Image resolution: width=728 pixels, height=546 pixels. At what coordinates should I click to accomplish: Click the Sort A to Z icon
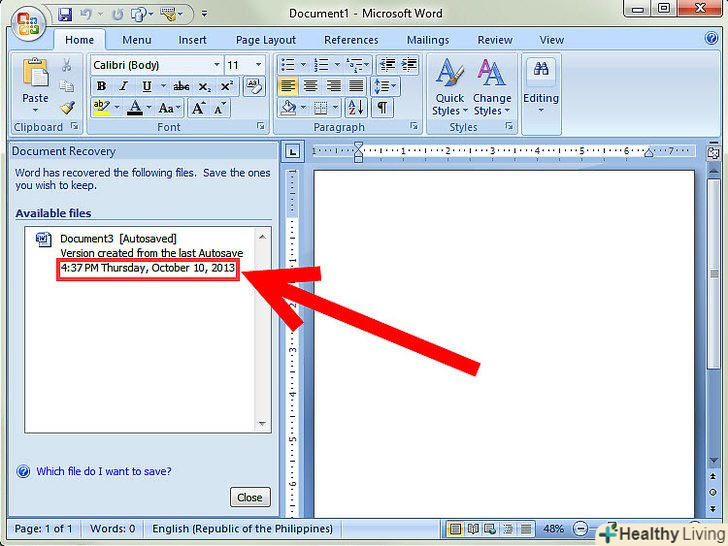coord(356,108)
